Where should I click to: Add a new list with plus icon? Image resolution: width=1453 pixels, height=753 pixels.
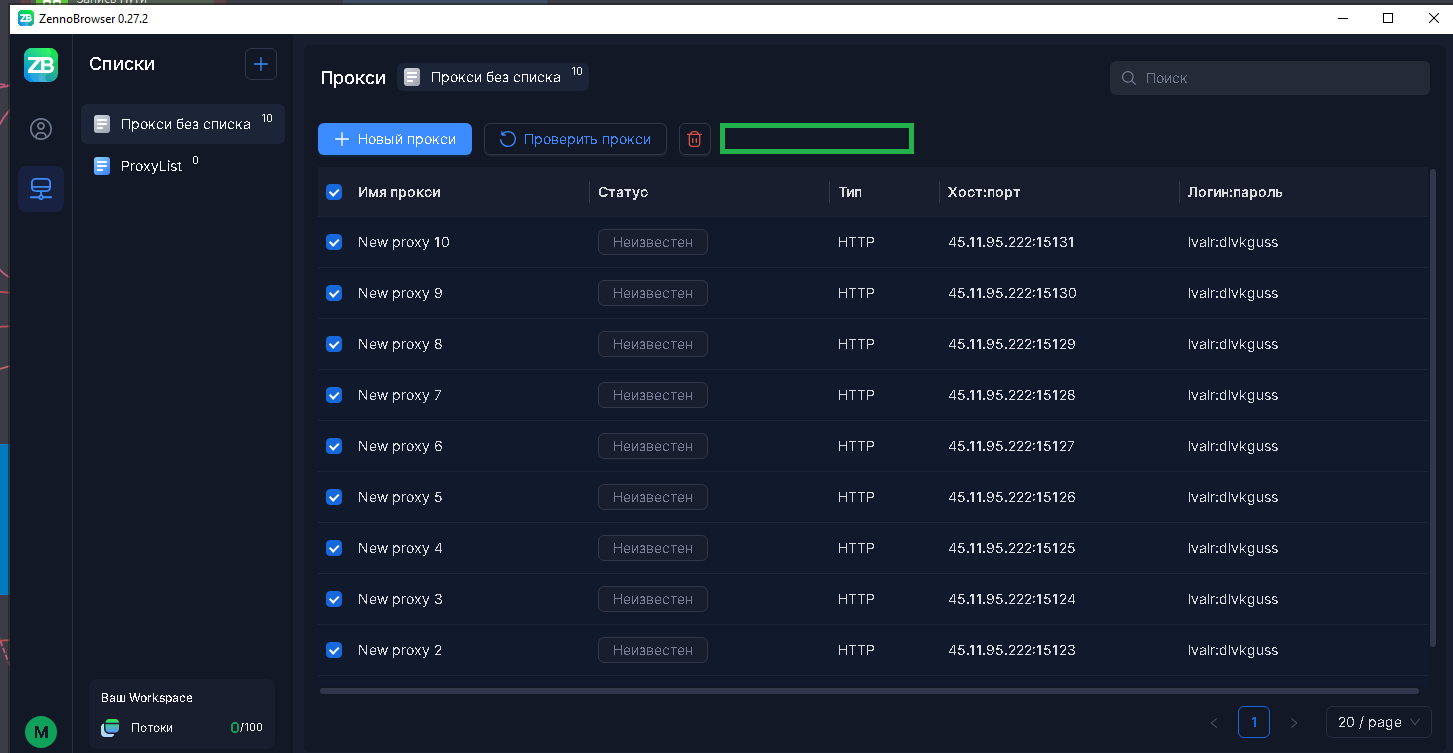261,64
